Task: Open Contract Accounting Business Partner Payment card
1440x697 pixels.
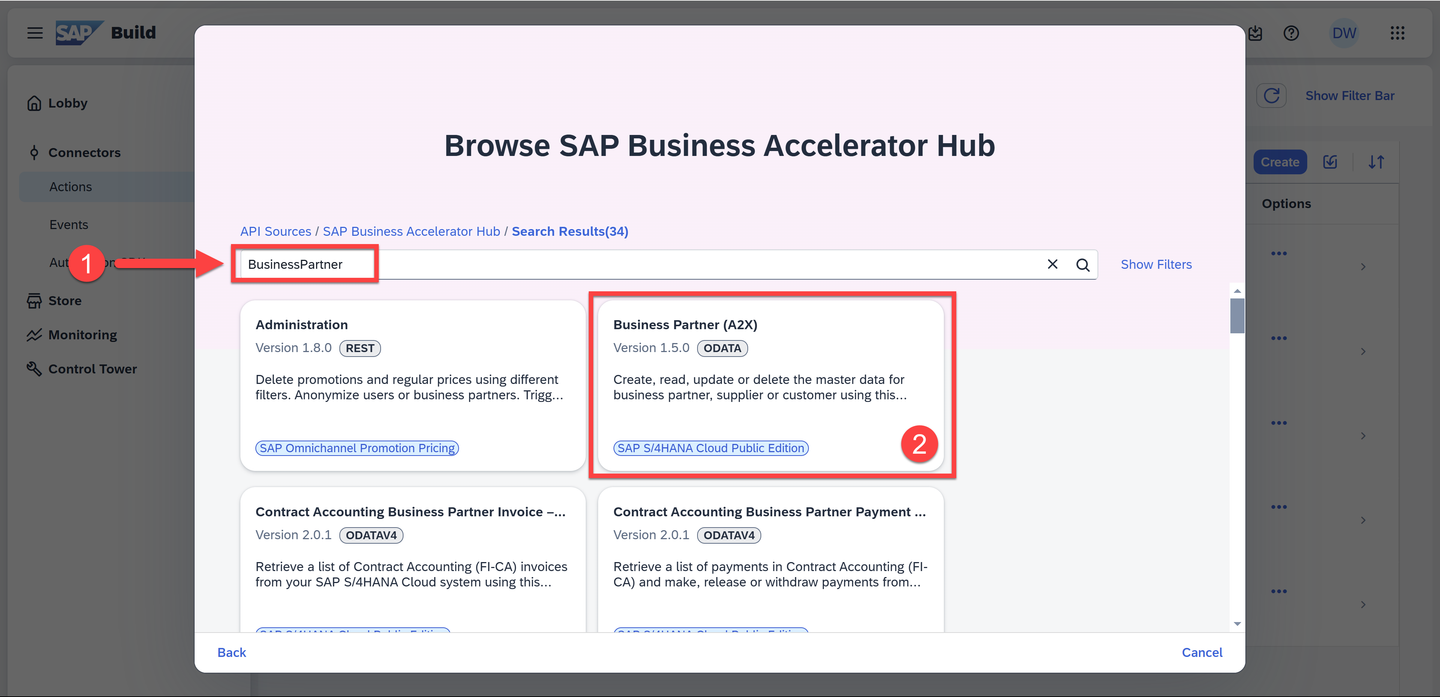Action: click(771, 560)
